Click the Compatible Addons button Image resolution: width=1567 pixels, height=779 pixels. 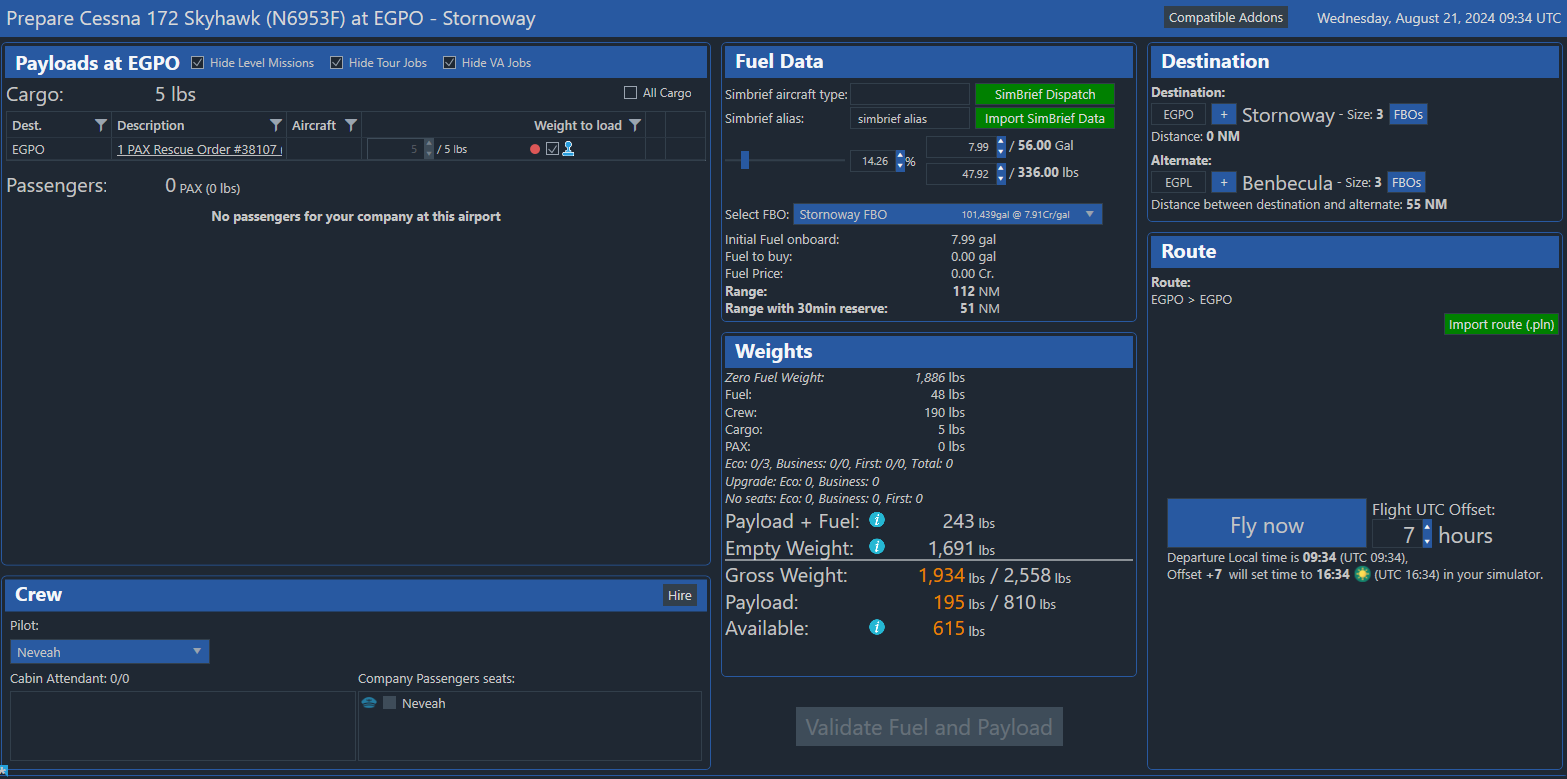pyautogui.click(x=1225, y=17)
